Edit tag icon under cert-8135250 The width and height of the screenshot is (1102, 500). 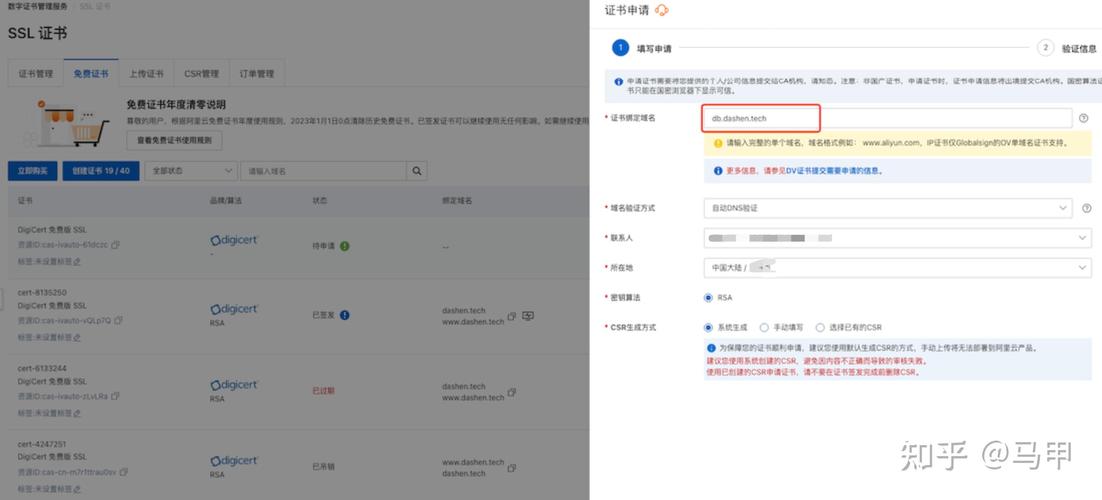pyautogui.click(x=77, y=338)
